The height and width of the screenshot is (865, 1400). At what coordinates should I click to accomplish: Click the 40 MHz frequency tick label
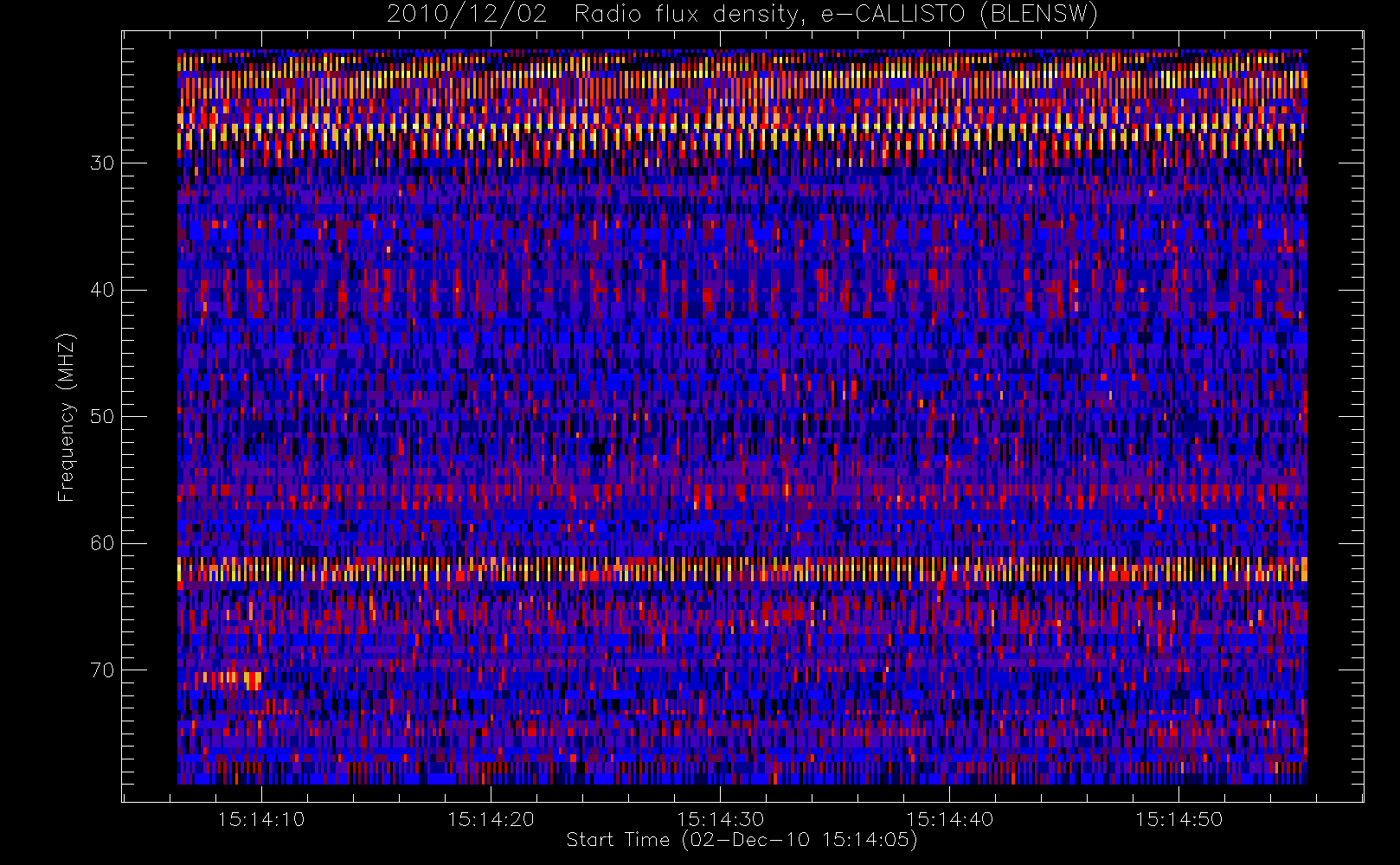pos(102,290)
